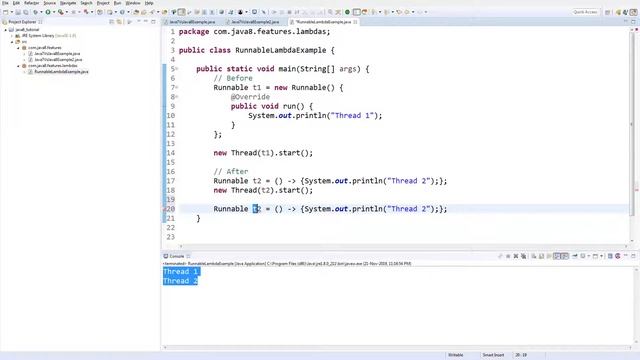Open the Open Console dropdown arrow
The height and width of the screenshot is (360, 640).
click(x=601, y=256)
